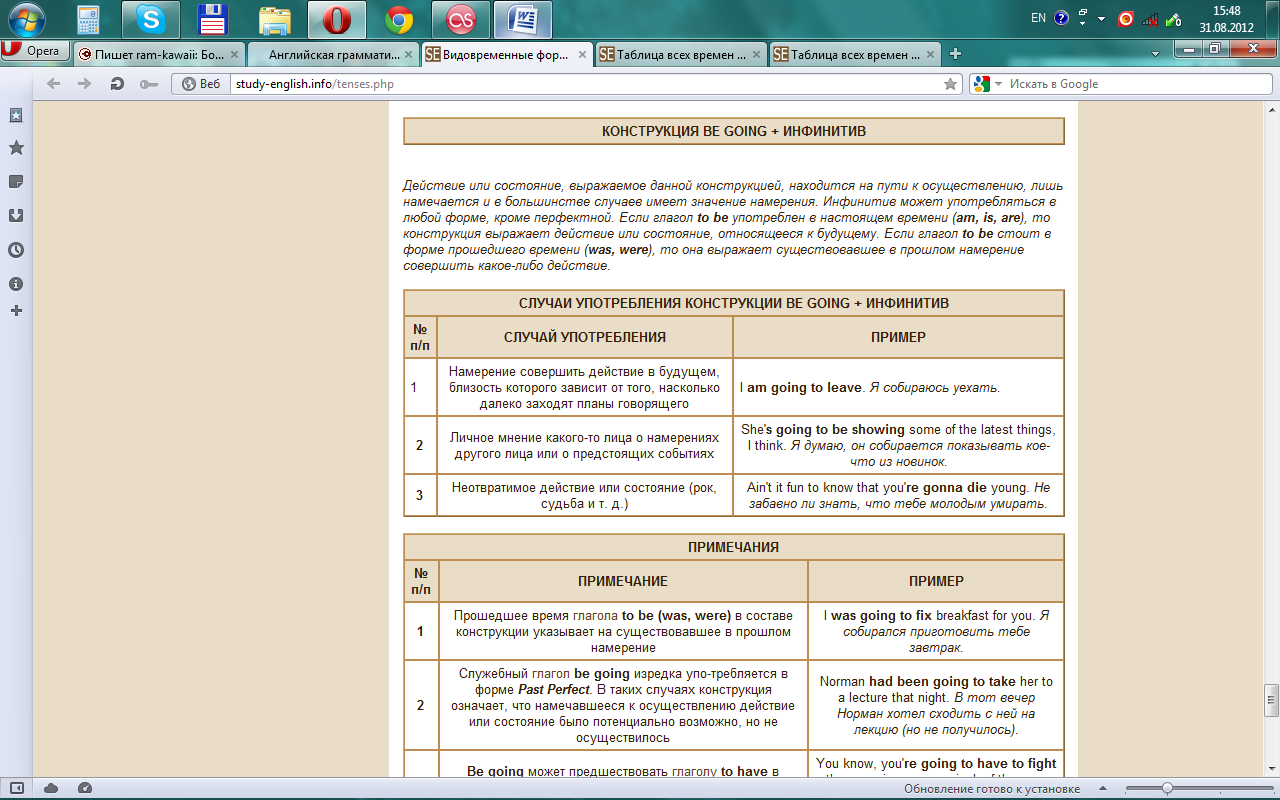Viewport: 1280px width, 800px height.
Task: Close the last Таблица всех времен tab
Action: (x=930, y=54)
